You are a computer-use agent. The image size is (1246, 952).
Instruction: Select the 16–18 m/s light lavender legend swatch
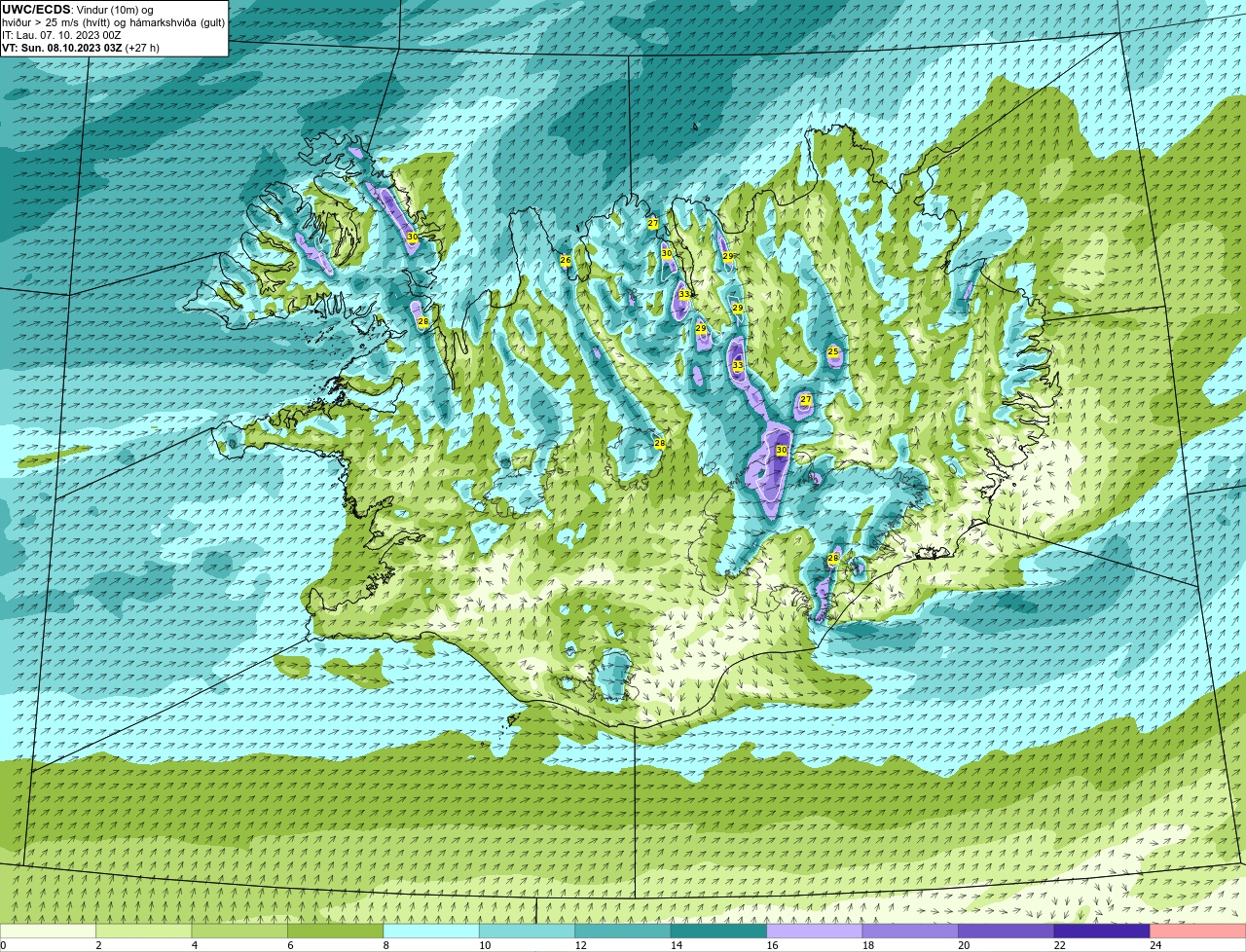pyautogui.click(x=815, y=931)
